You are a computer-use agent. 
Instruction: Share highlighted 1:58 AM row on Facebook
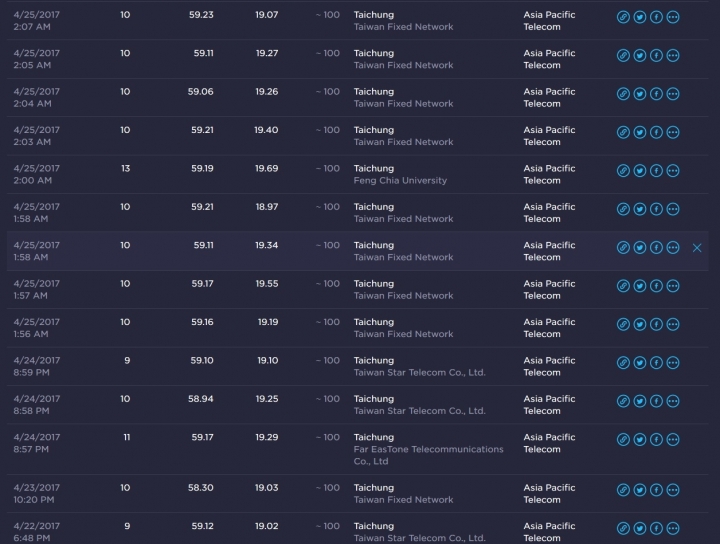(656, 247)
